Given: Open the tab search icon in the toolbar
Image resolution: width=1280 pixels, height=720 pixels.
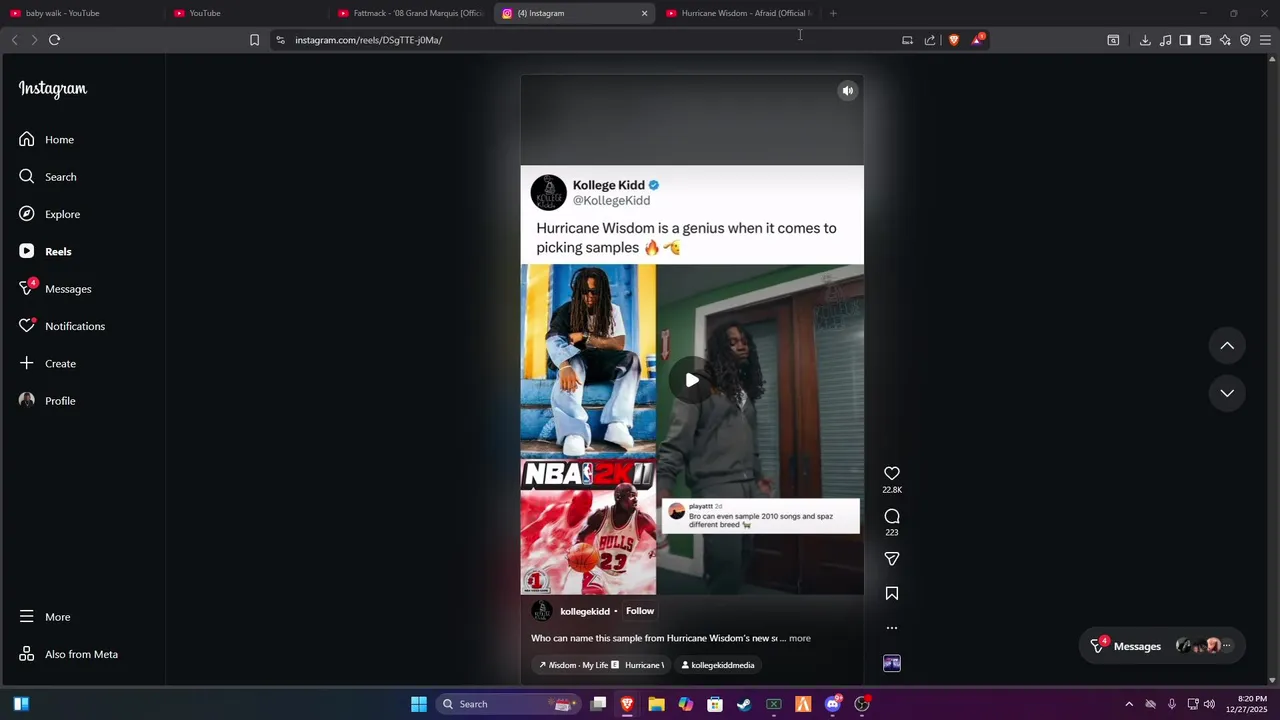Looking at the screenshot, I should 1113,40.
